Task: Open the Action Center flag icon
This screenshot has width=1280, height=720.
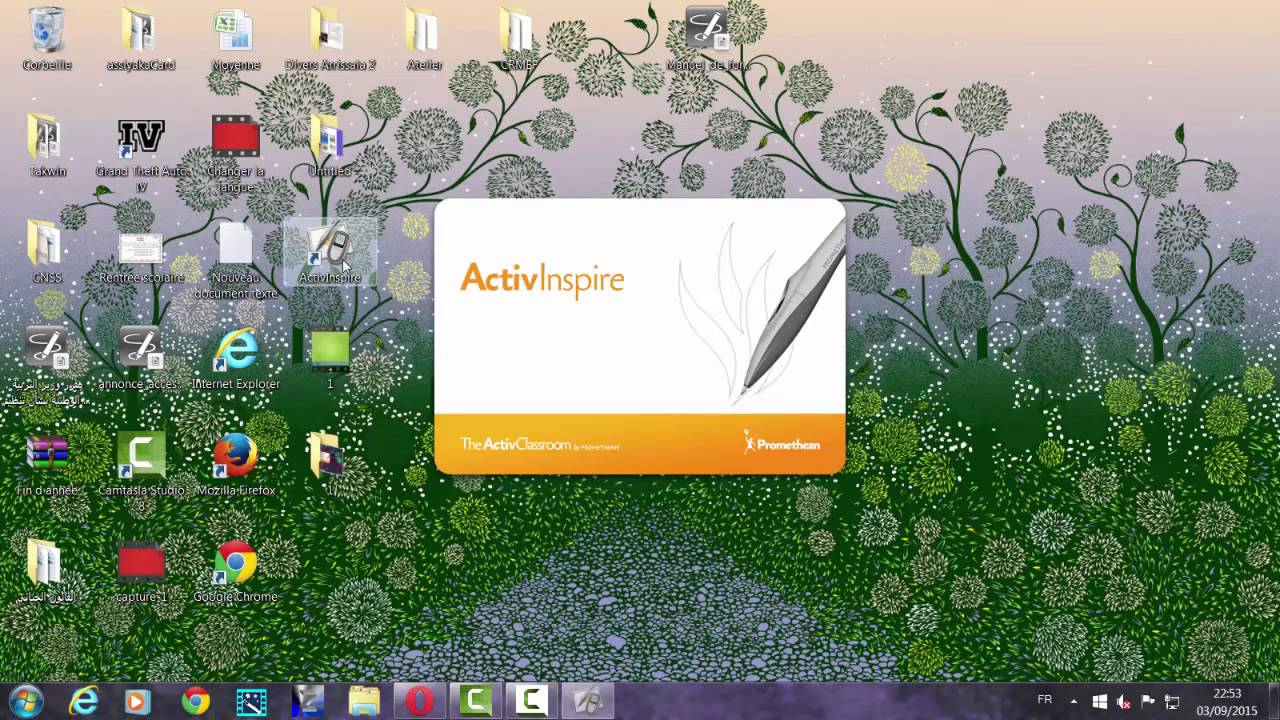Action: pyautogui.click(x=1148, y=701)
